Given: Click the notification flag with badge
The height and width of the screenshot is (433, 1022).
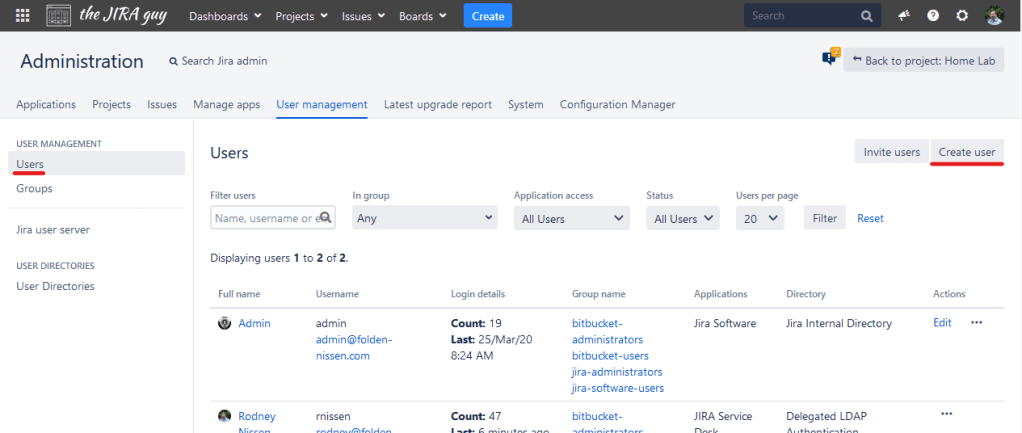Looking at the screenshot, I should tap(829, 59).
